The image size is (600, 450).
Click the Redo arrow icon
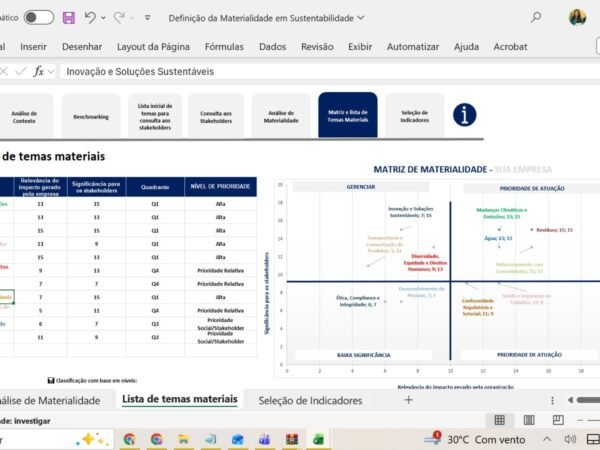119,18
